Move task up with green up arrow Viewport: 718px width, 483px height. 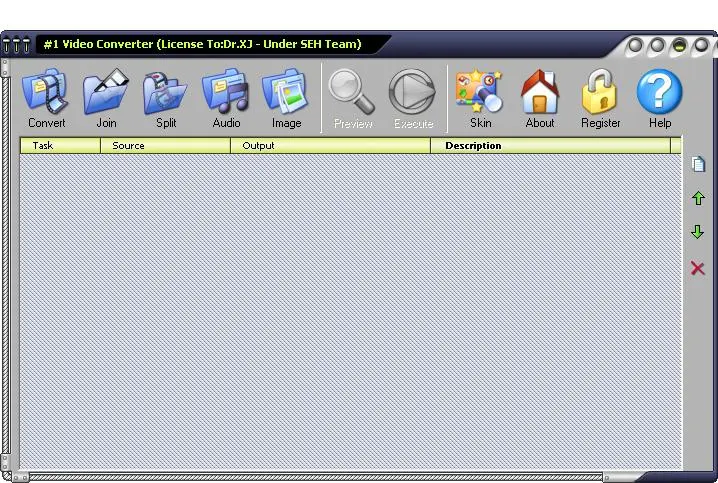point(698,198)
